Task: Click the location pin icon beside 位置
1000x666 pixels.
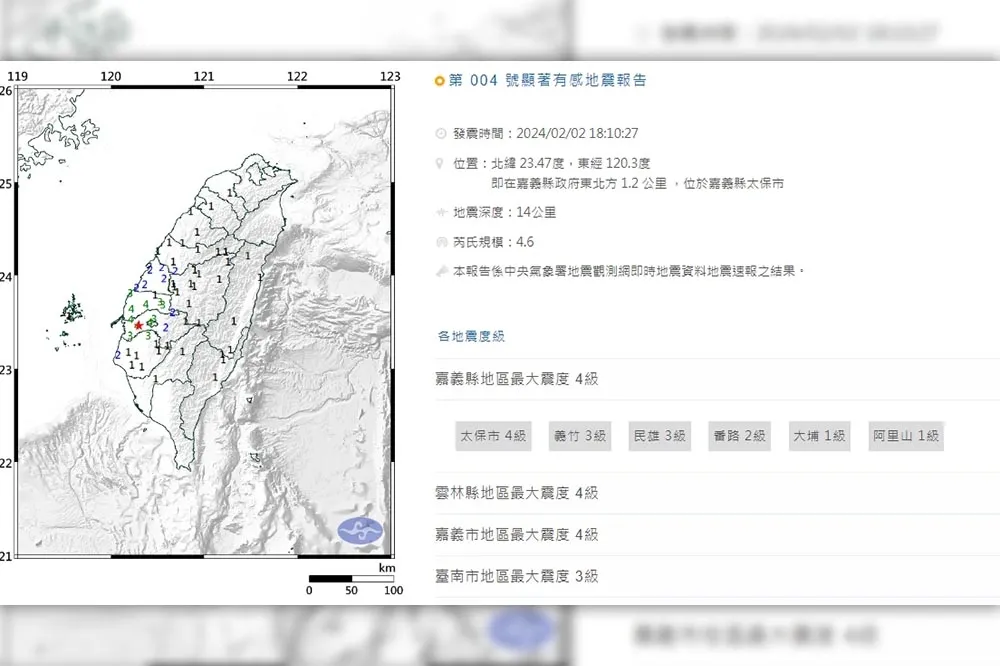Action: pyautogui.click(x=439, y=163)
